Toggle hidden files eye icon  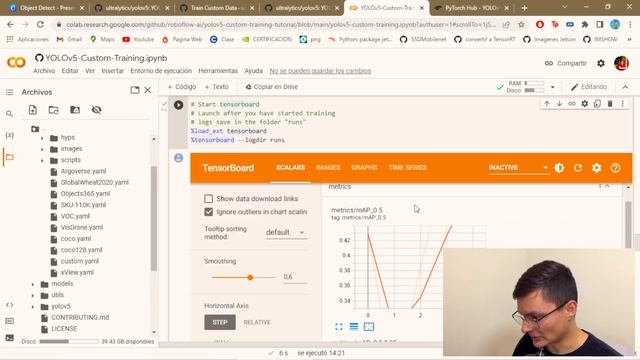[96, 110]
